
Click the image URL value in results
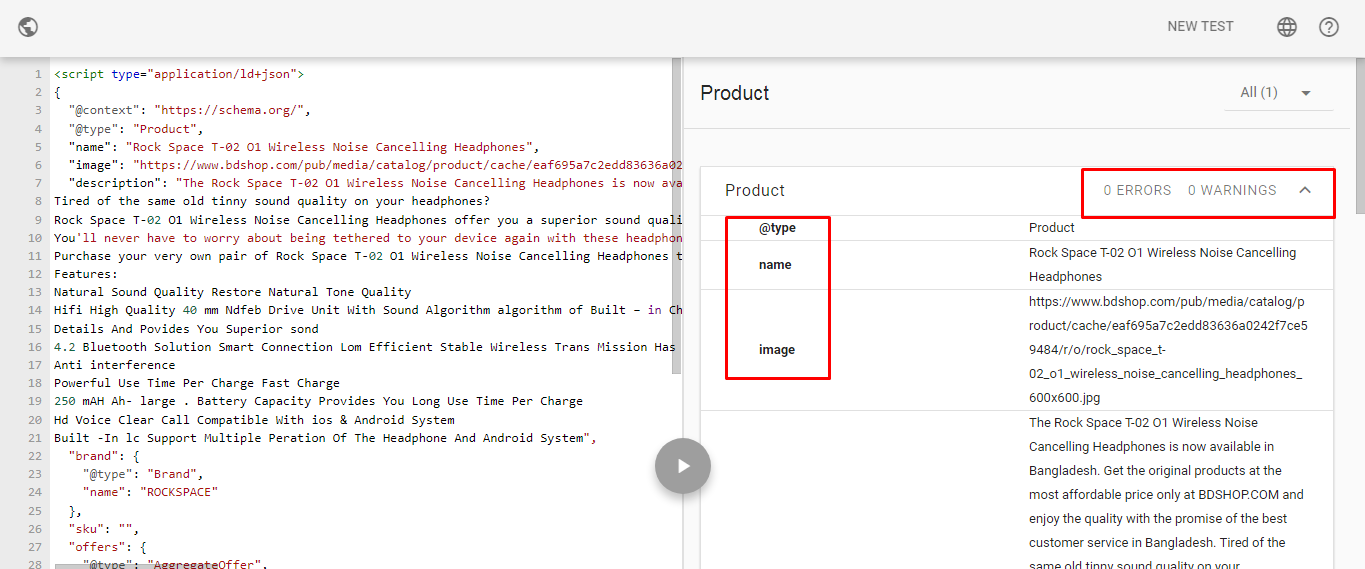1167,350
